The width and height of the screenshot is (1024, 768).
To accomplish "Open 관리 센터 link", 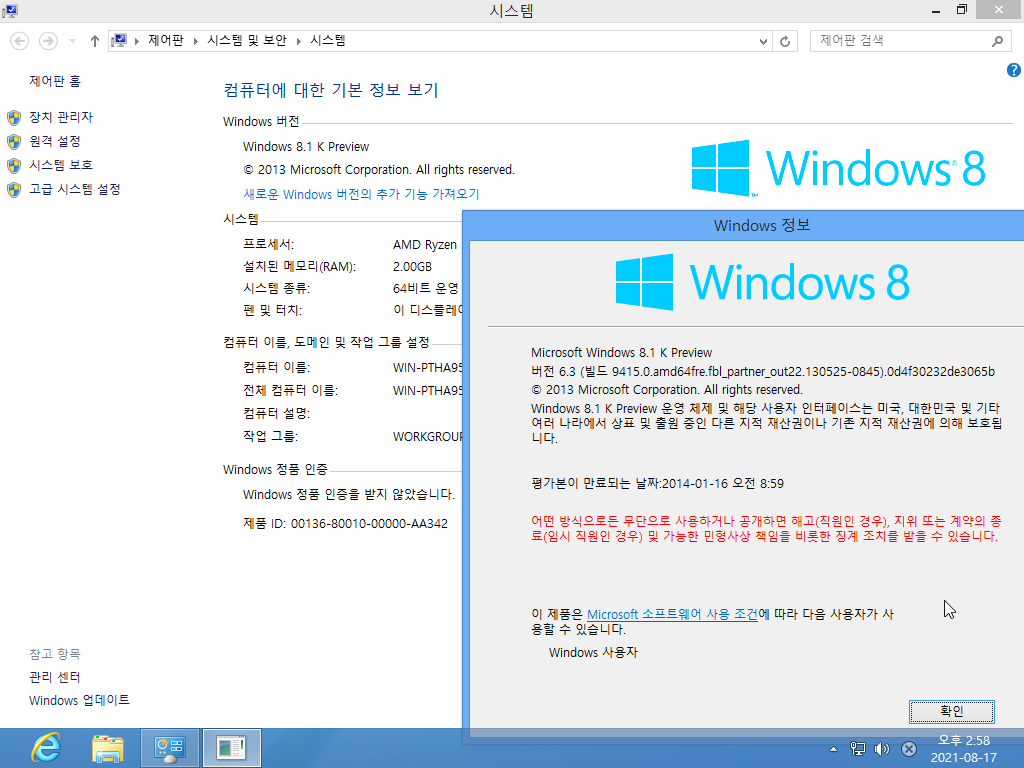I will click(x=55, y=677).
